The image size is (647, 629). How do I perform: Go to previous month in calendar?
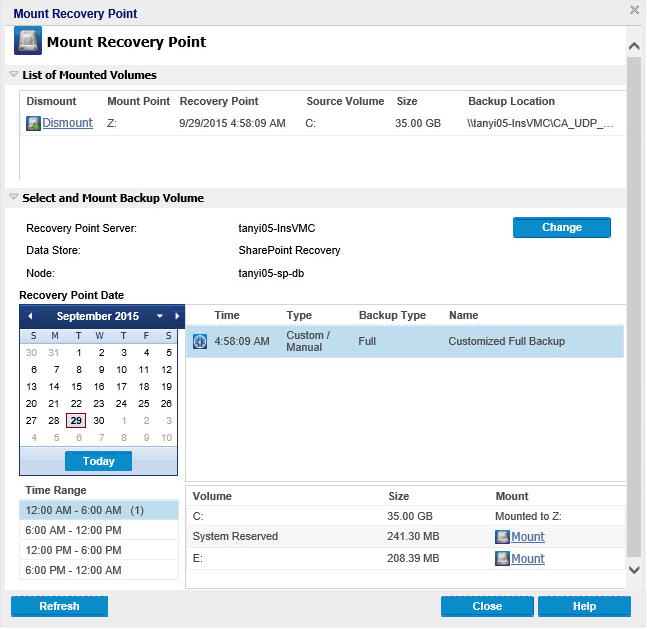pyautogui.click(x=30, y=316)
